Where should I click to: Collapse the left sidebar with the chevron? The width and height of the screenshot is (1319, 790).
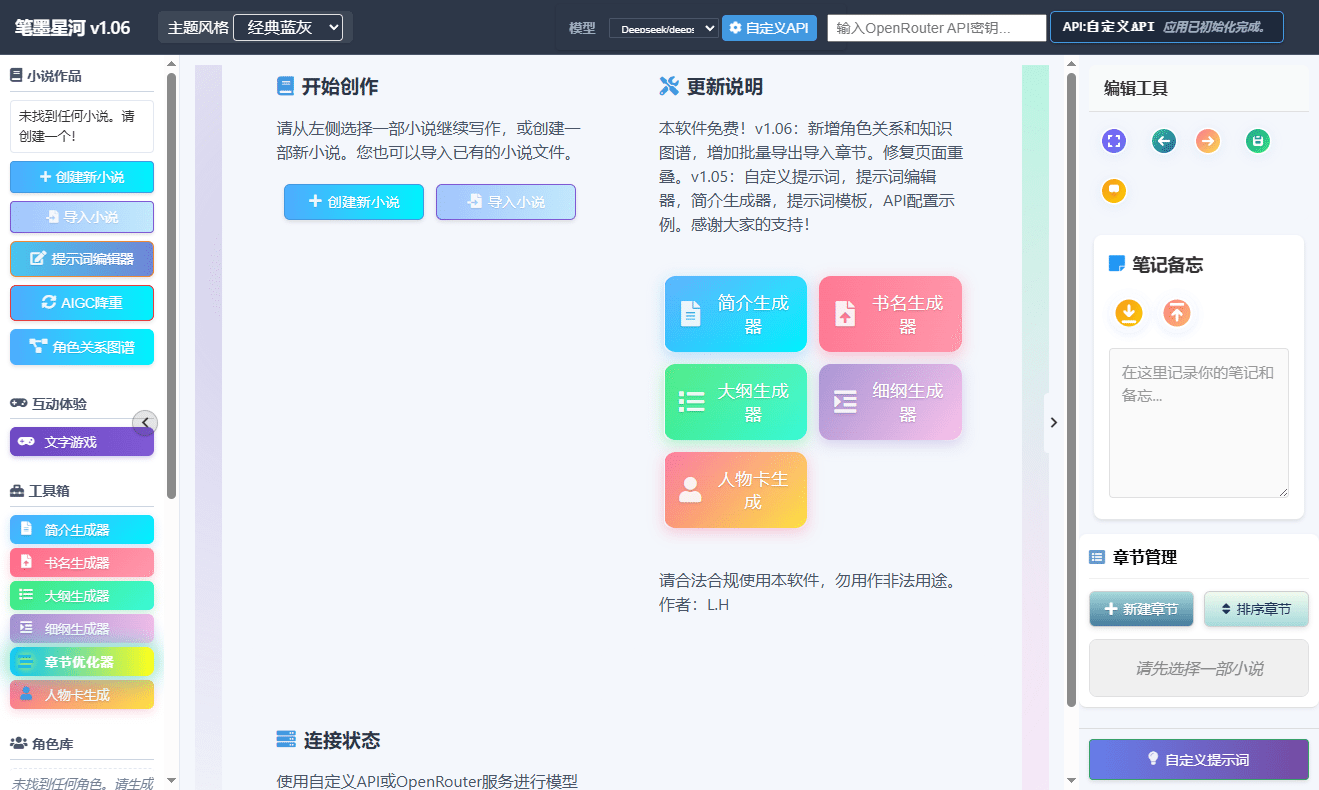[x=146, y=422]
